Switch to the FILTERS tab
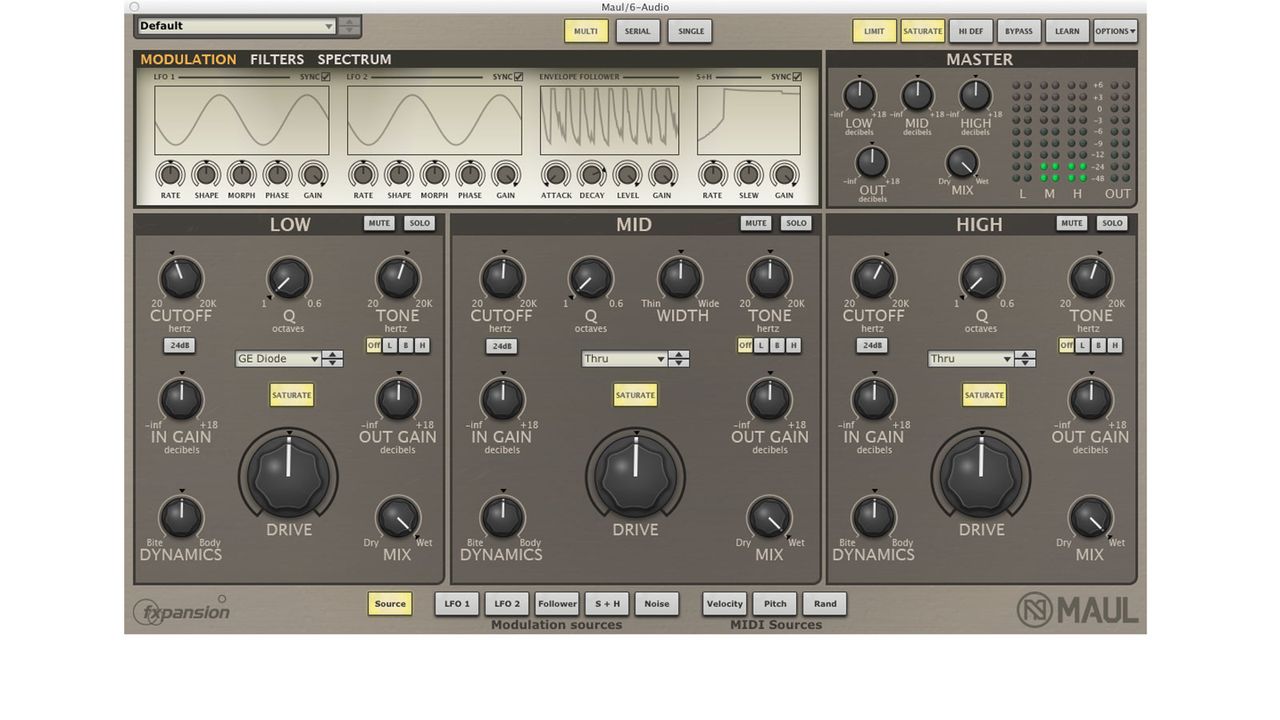The image size is (1280, 720). click(x=277, y=60)
